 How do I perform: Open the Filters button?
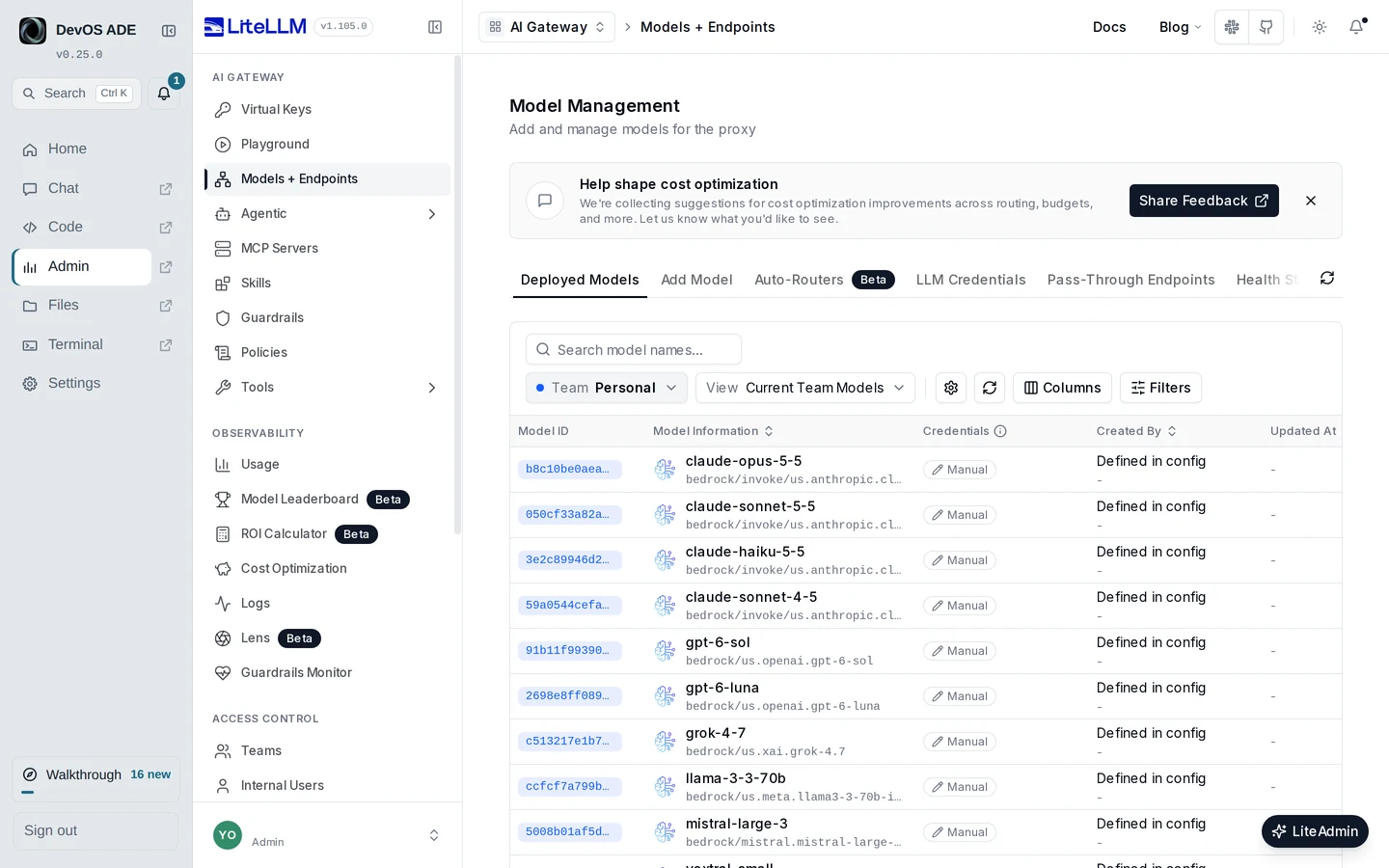coord(1160,388)
